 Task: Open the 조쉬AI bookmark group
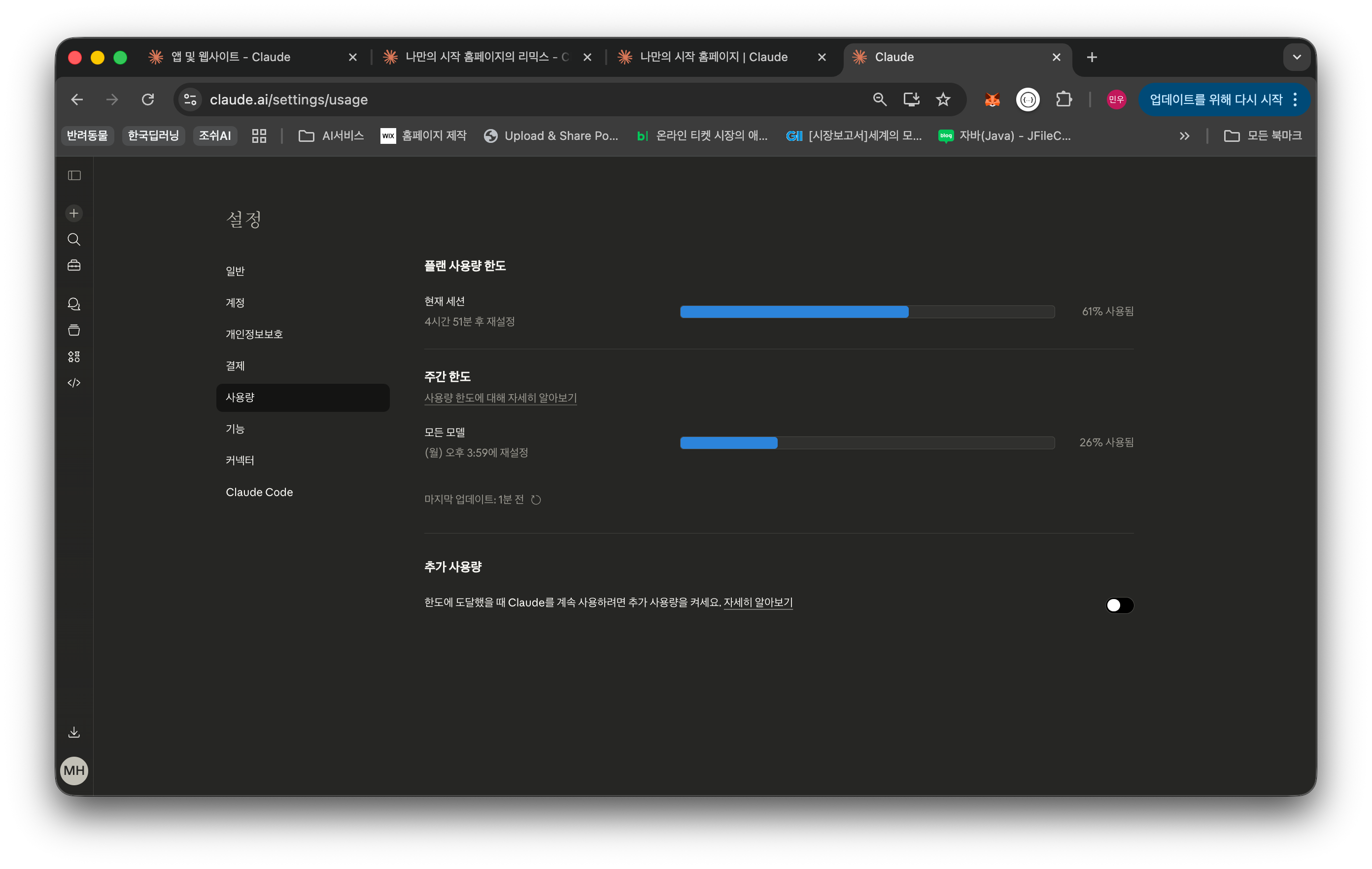point(215,135)
